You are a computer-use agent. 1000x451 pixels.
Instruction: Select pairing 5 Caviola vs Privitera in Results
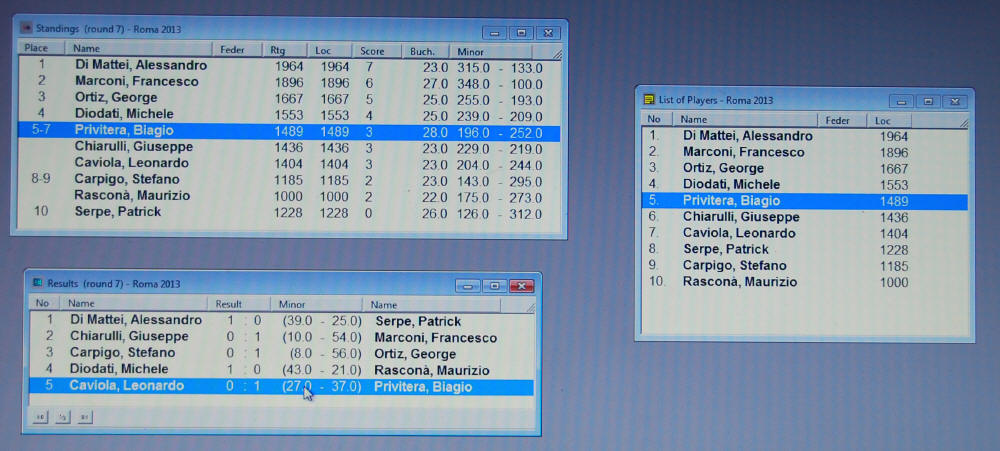(281, 387)
